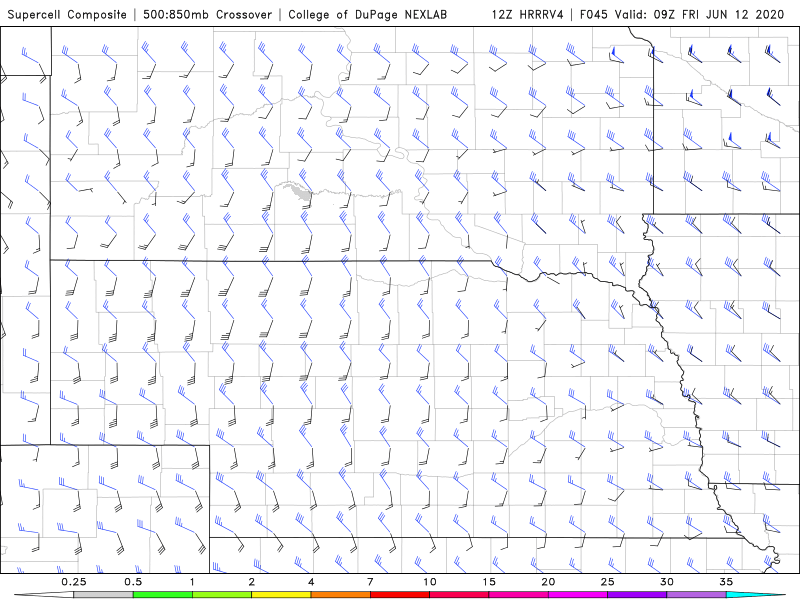
Task: Click the '35' legend value
Action: (x=726, y=582)
